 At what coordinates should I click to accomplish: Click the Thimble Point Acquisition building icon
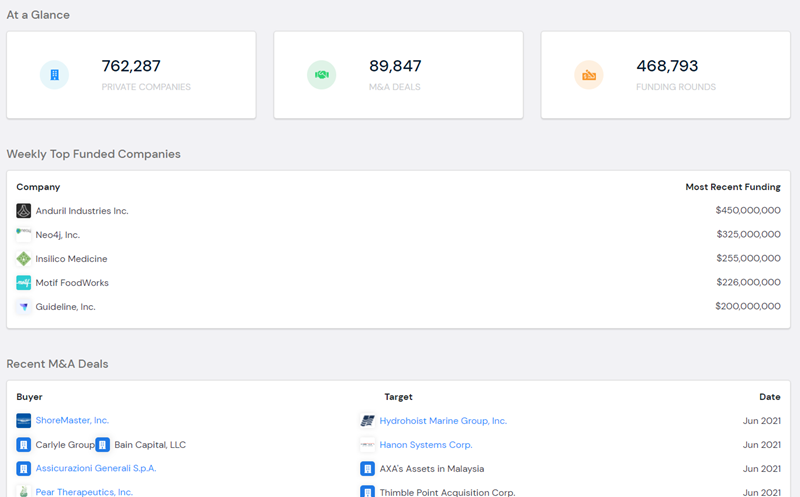(367, 491)
